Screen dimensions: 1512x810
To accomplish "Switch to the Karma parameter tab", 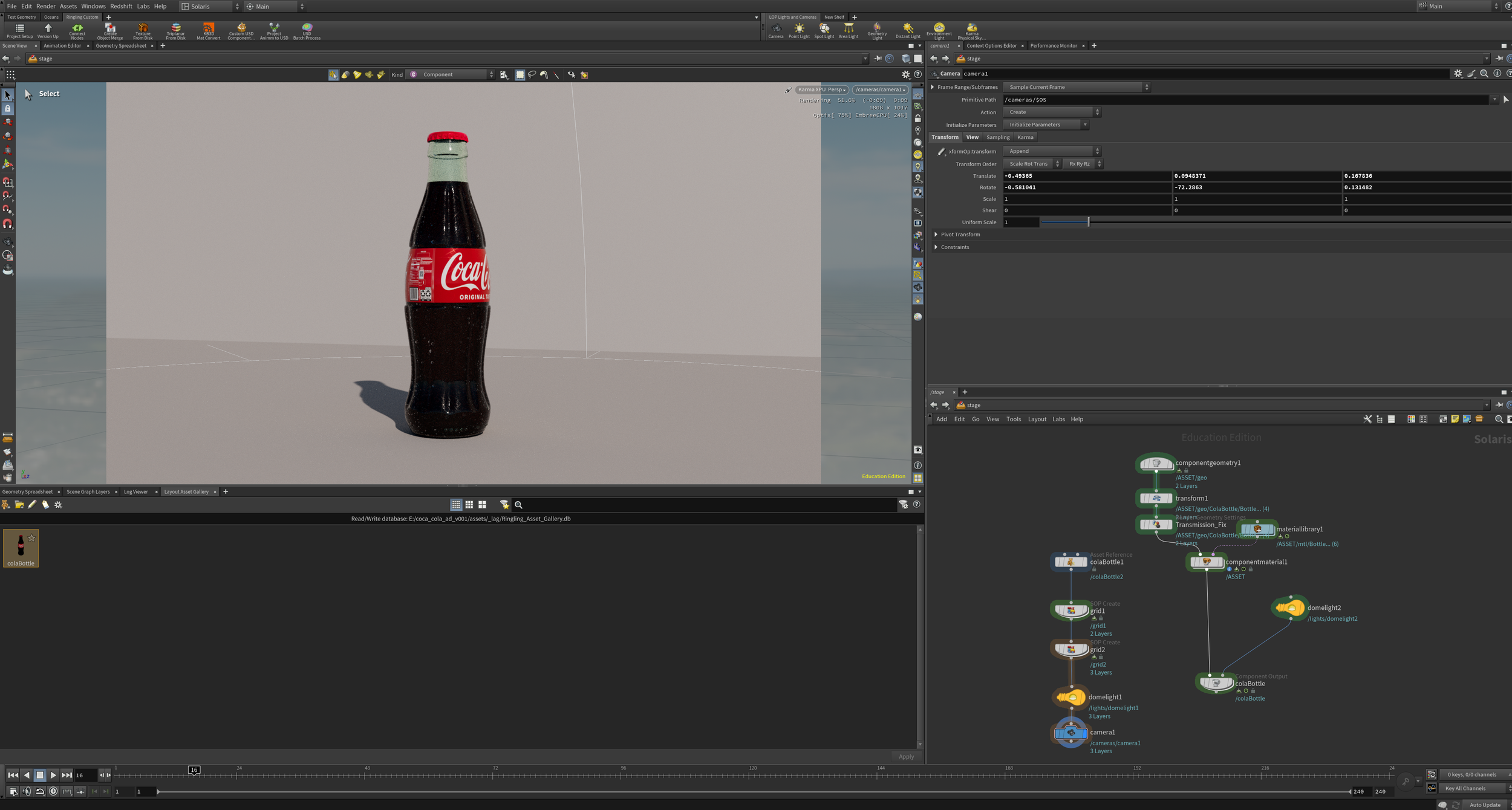I will point(1025,137).
